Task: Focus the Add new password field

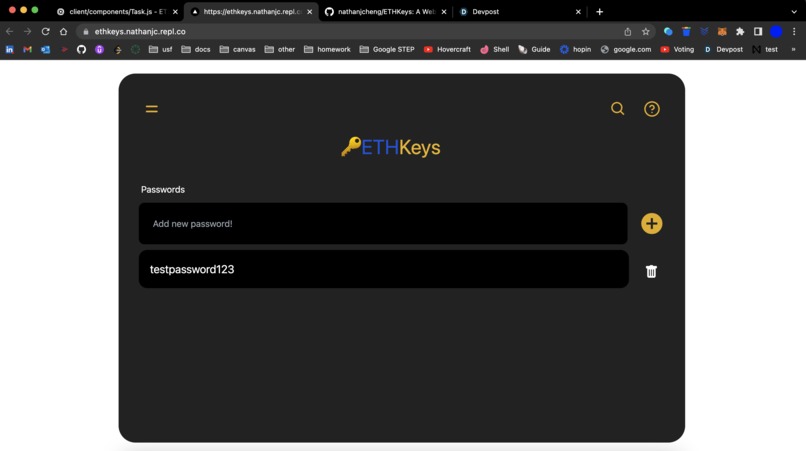Action: (x=383, y=224)
